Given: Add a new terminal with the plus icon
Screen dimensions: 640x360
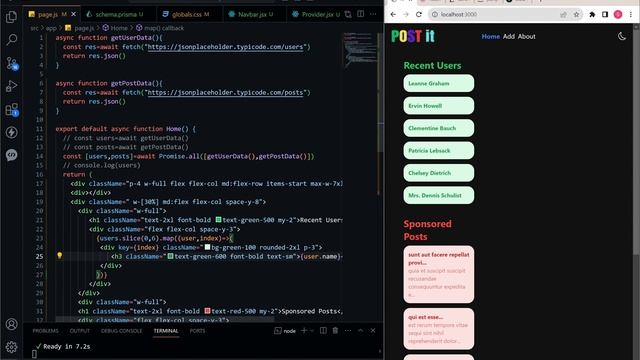Looking at the screenshot, I should click(304, 331).
